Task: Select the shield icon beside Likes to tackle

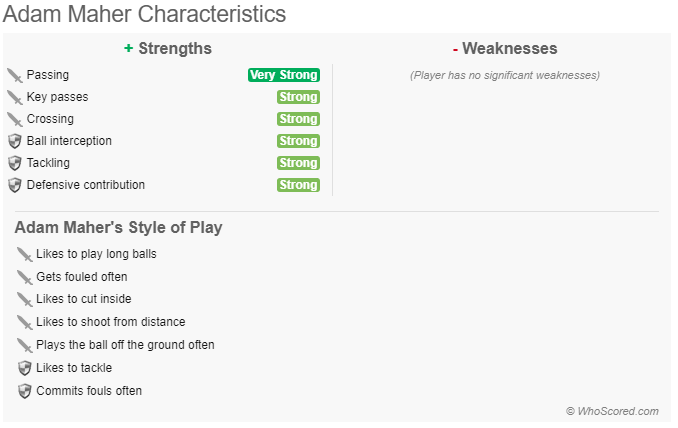Action: (25, 368)
